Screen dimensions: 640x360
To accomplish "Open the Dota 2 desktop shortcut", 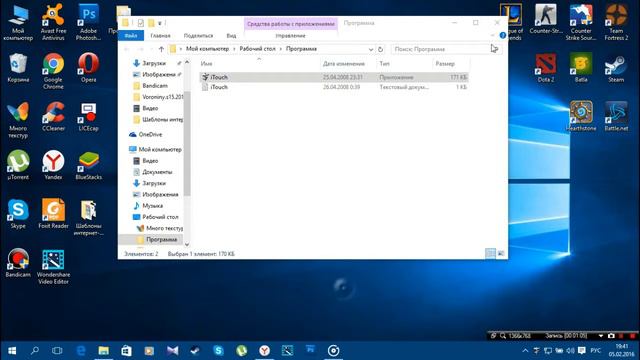I will [x=546, y=68].
